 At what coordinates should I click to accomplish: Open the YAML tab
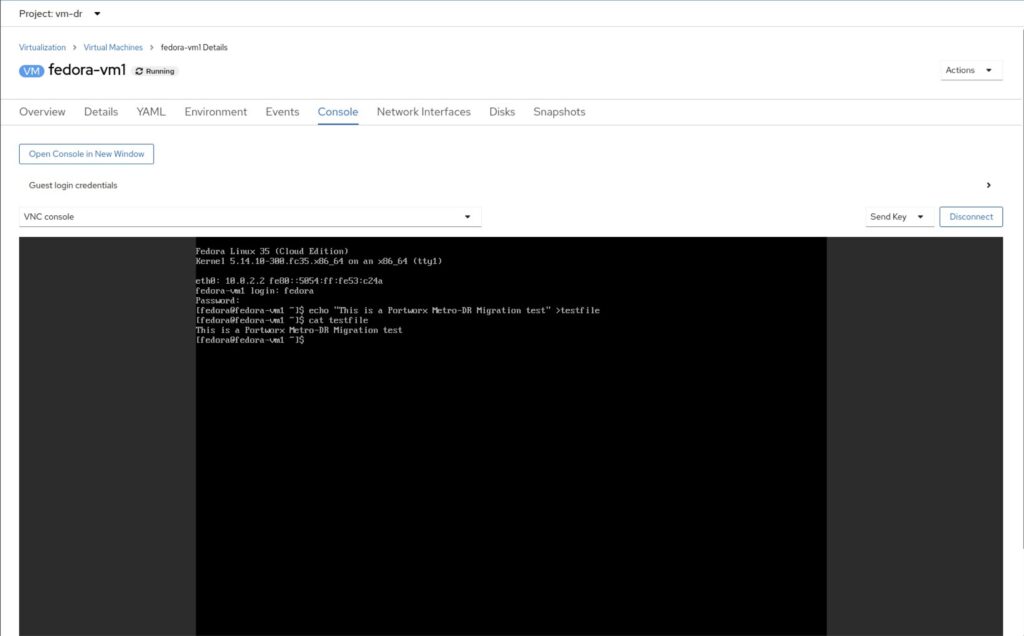coord(151,112)
